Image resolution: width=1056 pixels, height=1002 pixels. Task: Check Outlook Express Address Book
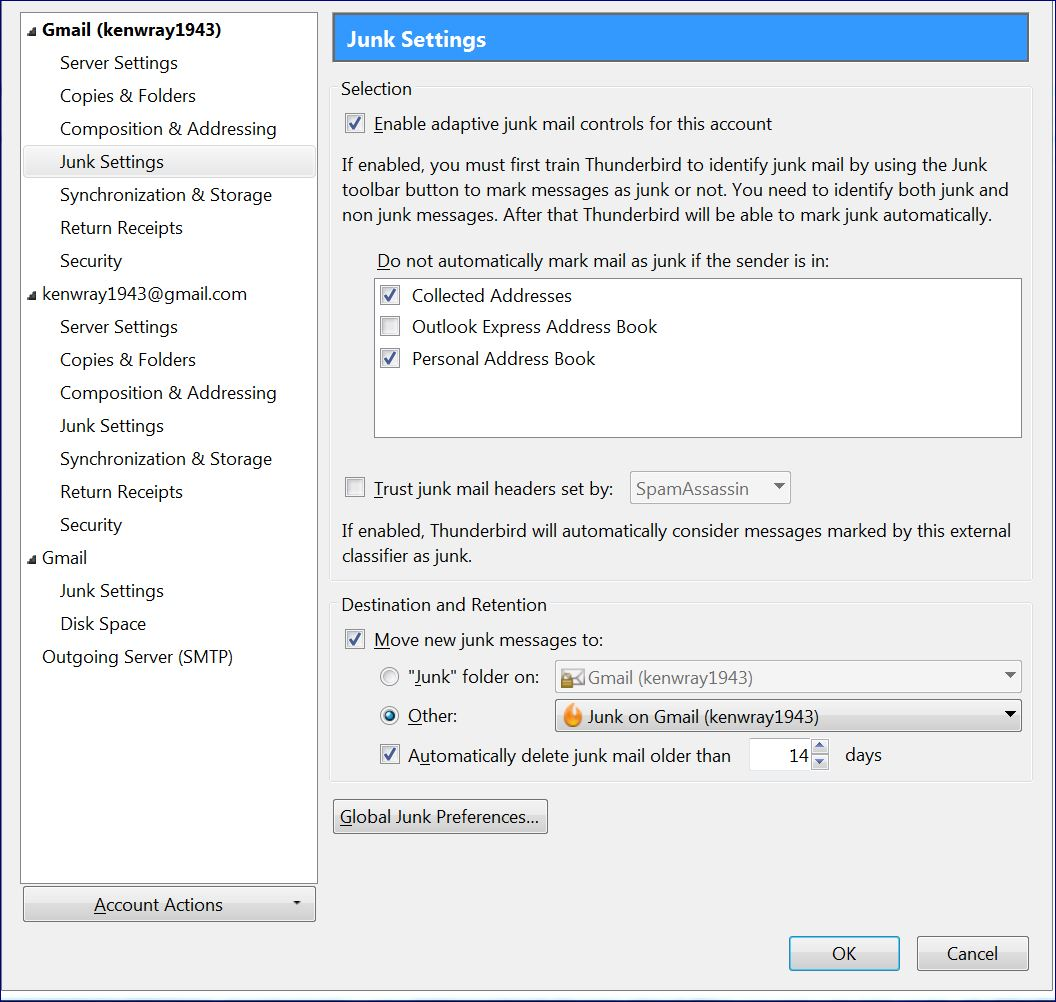tap(390, 326)
